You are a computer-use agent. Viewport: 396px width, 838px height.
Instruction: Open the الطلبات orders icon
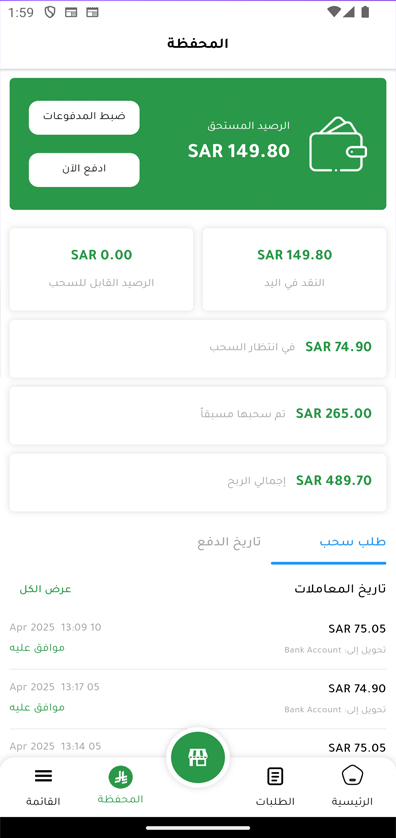[275, 775]
